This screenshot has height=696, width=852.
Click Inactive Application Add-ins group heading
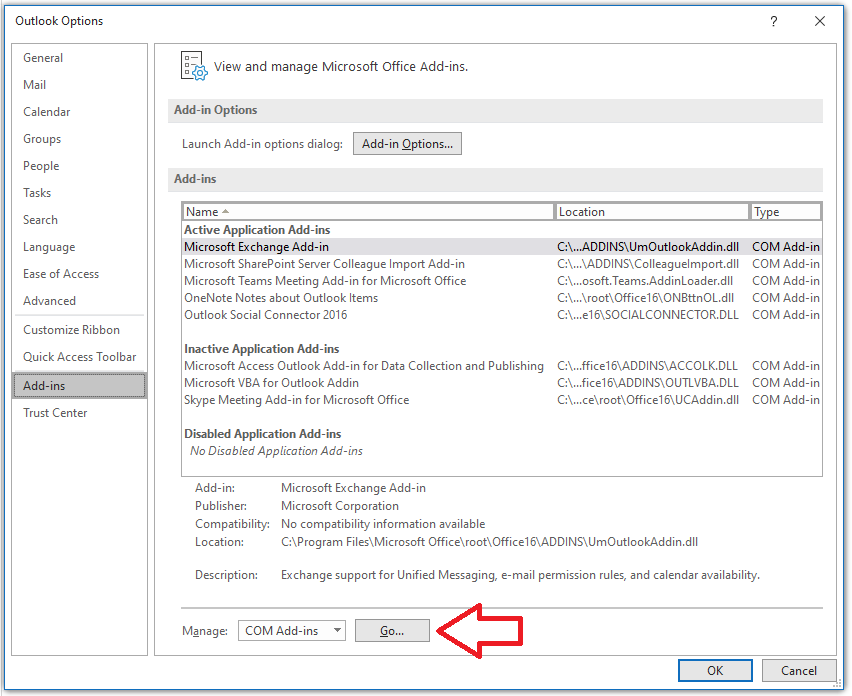pyautogui.click(x=261, y=349)
